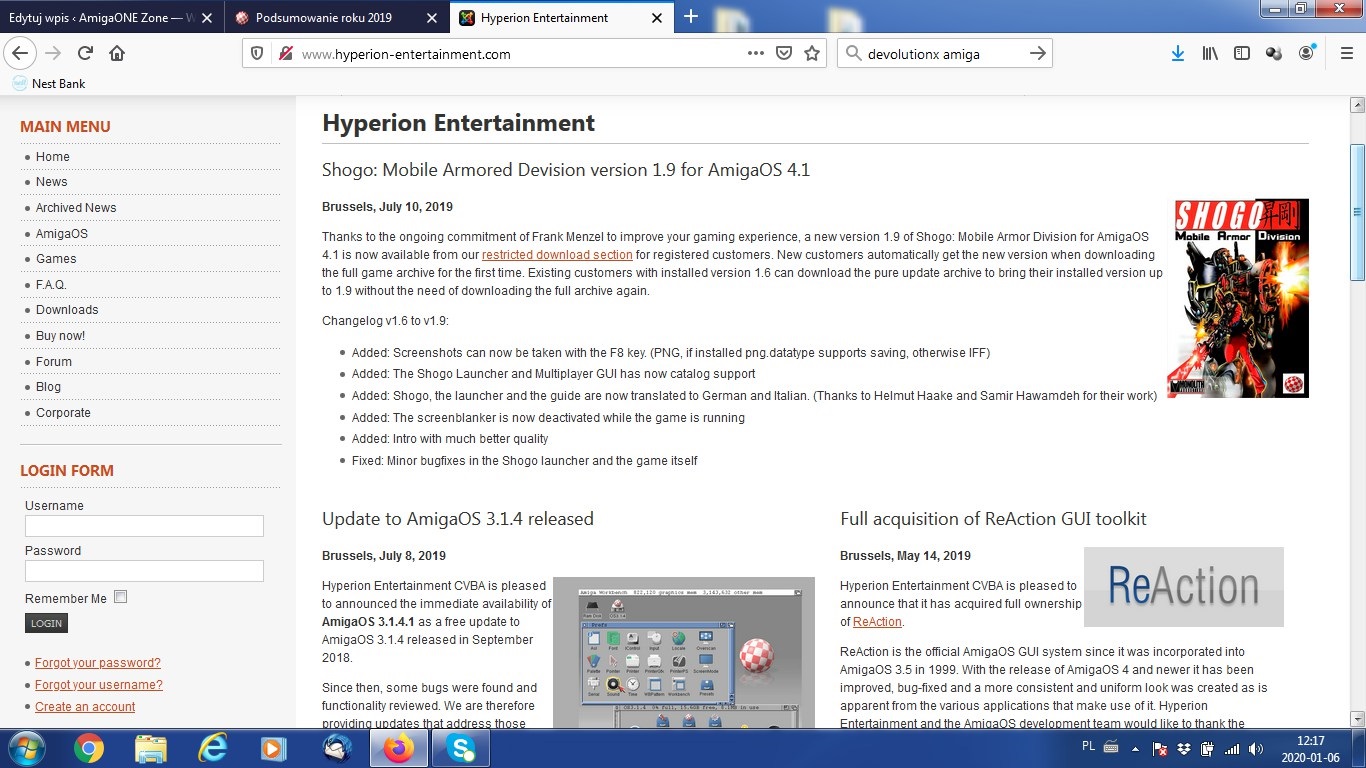Open the Library (history and bookmarks)

pos(1210,54)
